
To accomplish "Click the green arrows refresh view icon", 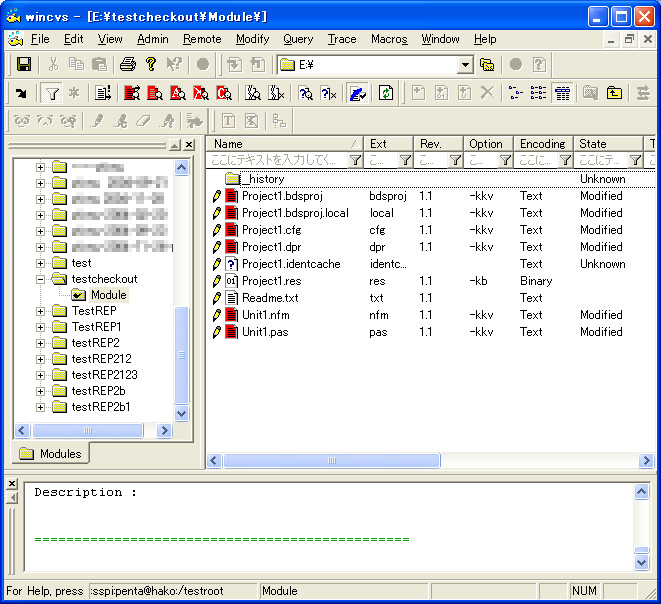I will (x=386, y=93).
